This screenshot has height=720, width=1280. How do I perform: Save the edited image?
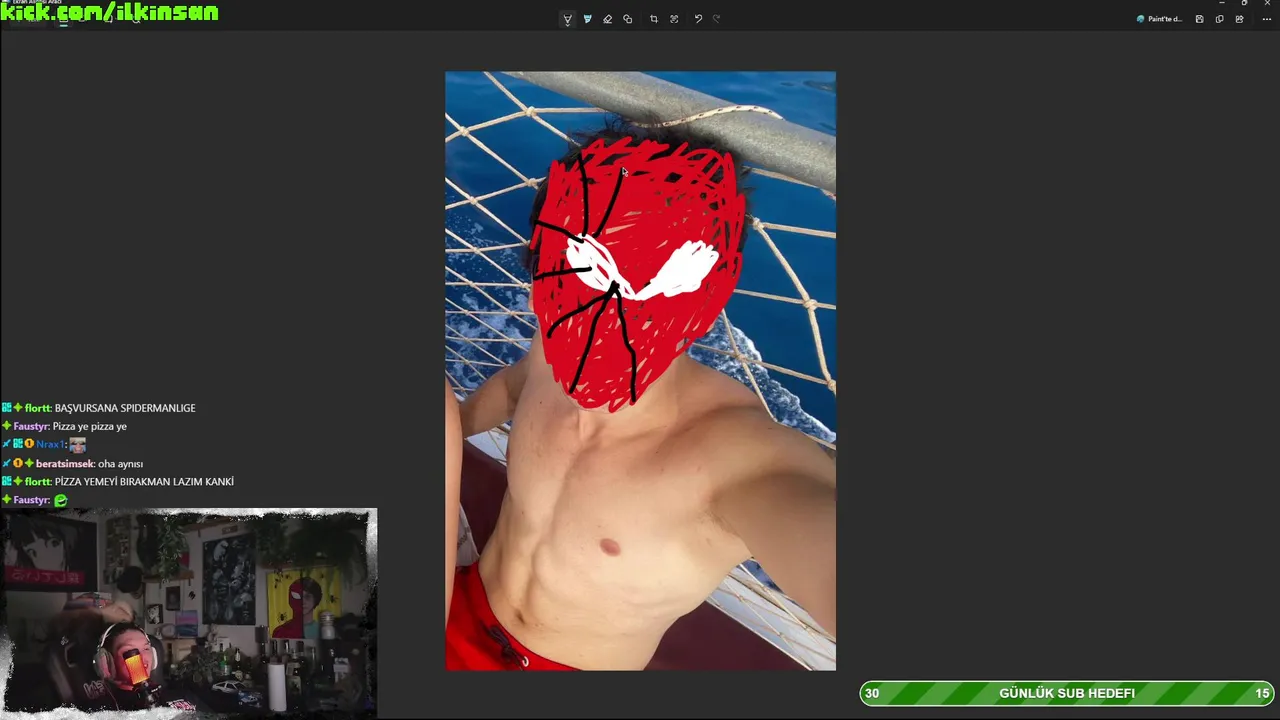coord(1199,19)
